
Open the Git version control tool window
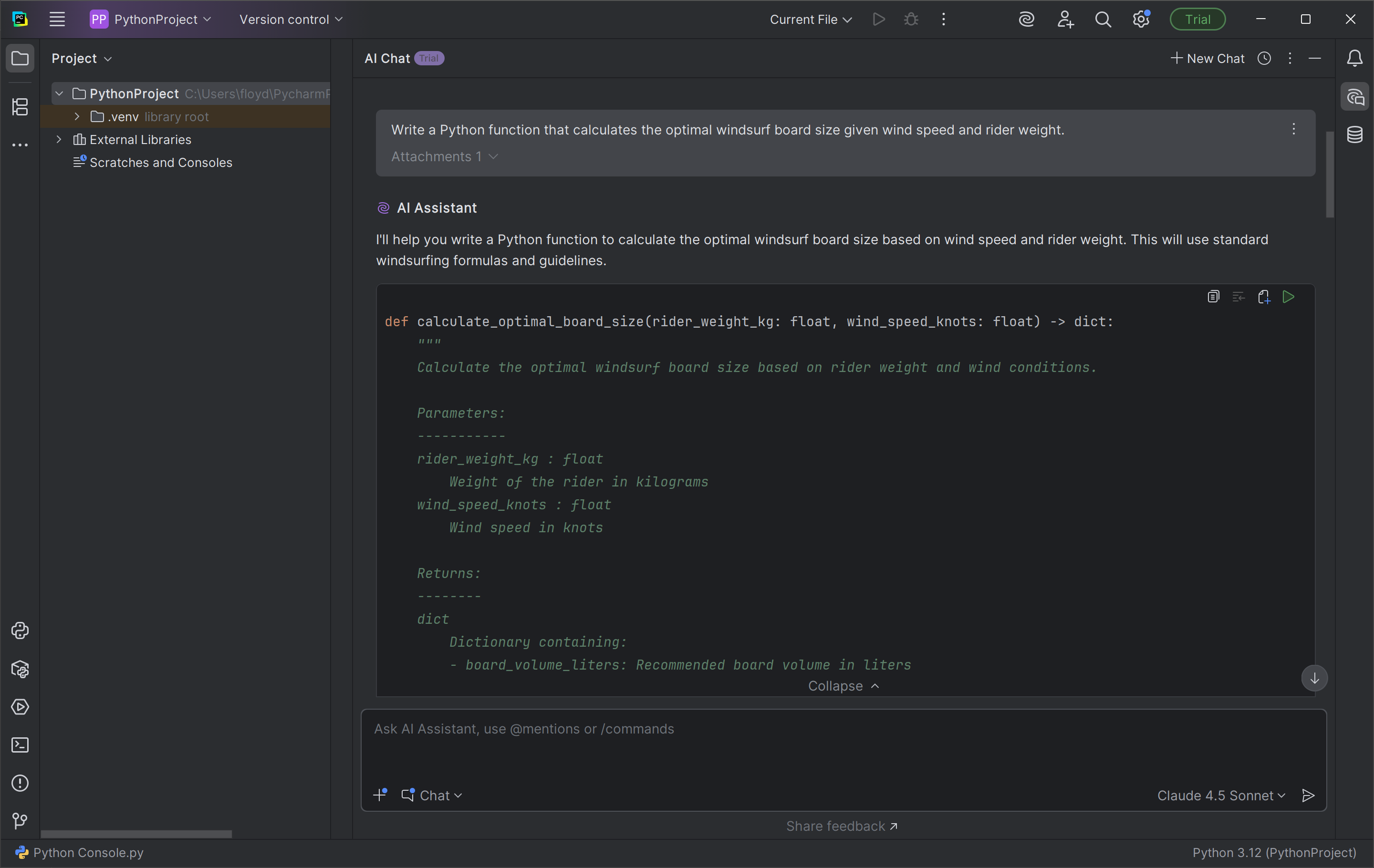20,821
